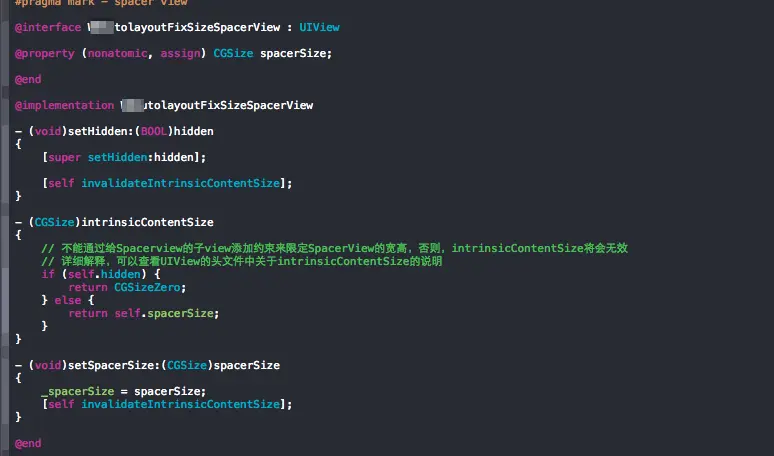Select the assign attribute
Image resolution: width=774 pixels, height=456 pixels.
[180, 54]
